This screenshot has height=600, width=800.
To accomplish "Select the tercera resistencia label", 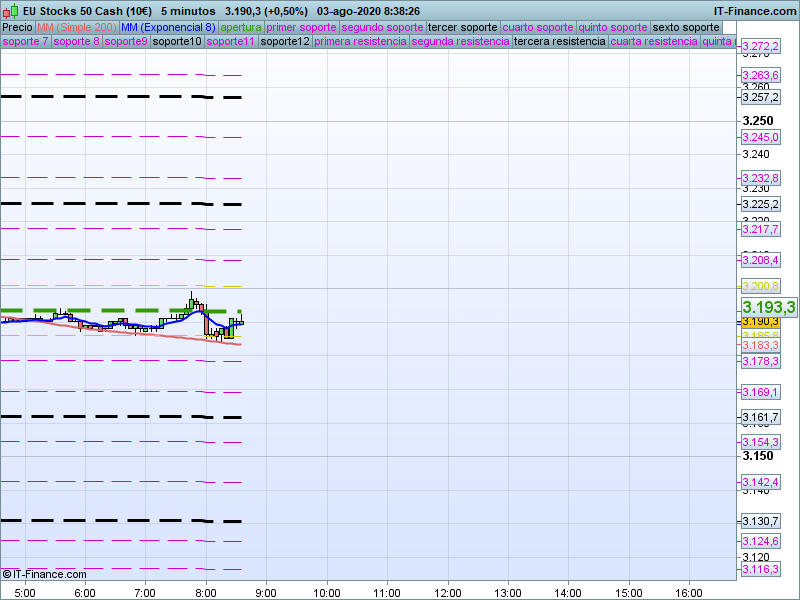I will 558,42.
